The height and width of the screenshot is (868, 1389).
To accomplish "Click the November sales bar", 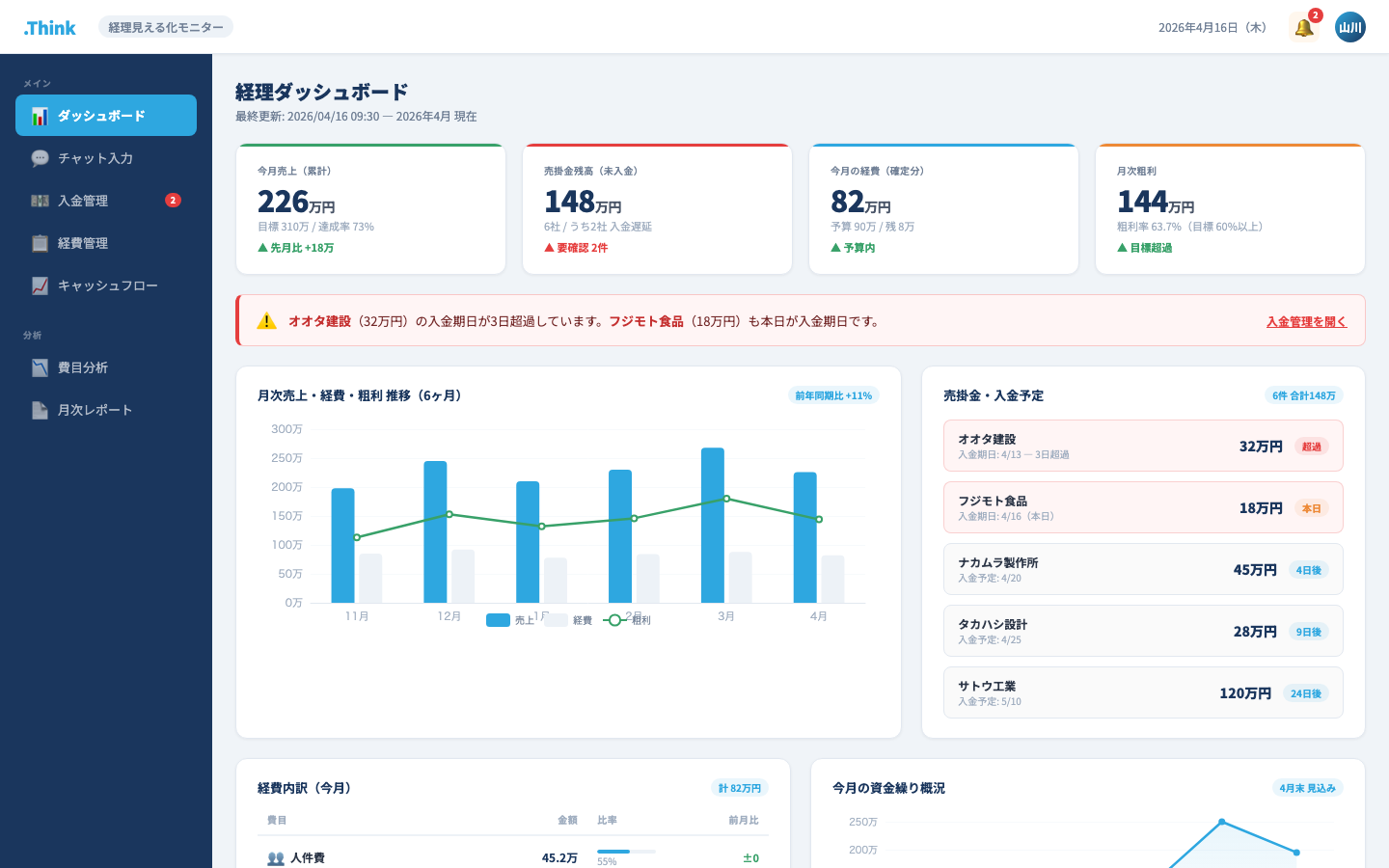I will (x=342, y=546).
